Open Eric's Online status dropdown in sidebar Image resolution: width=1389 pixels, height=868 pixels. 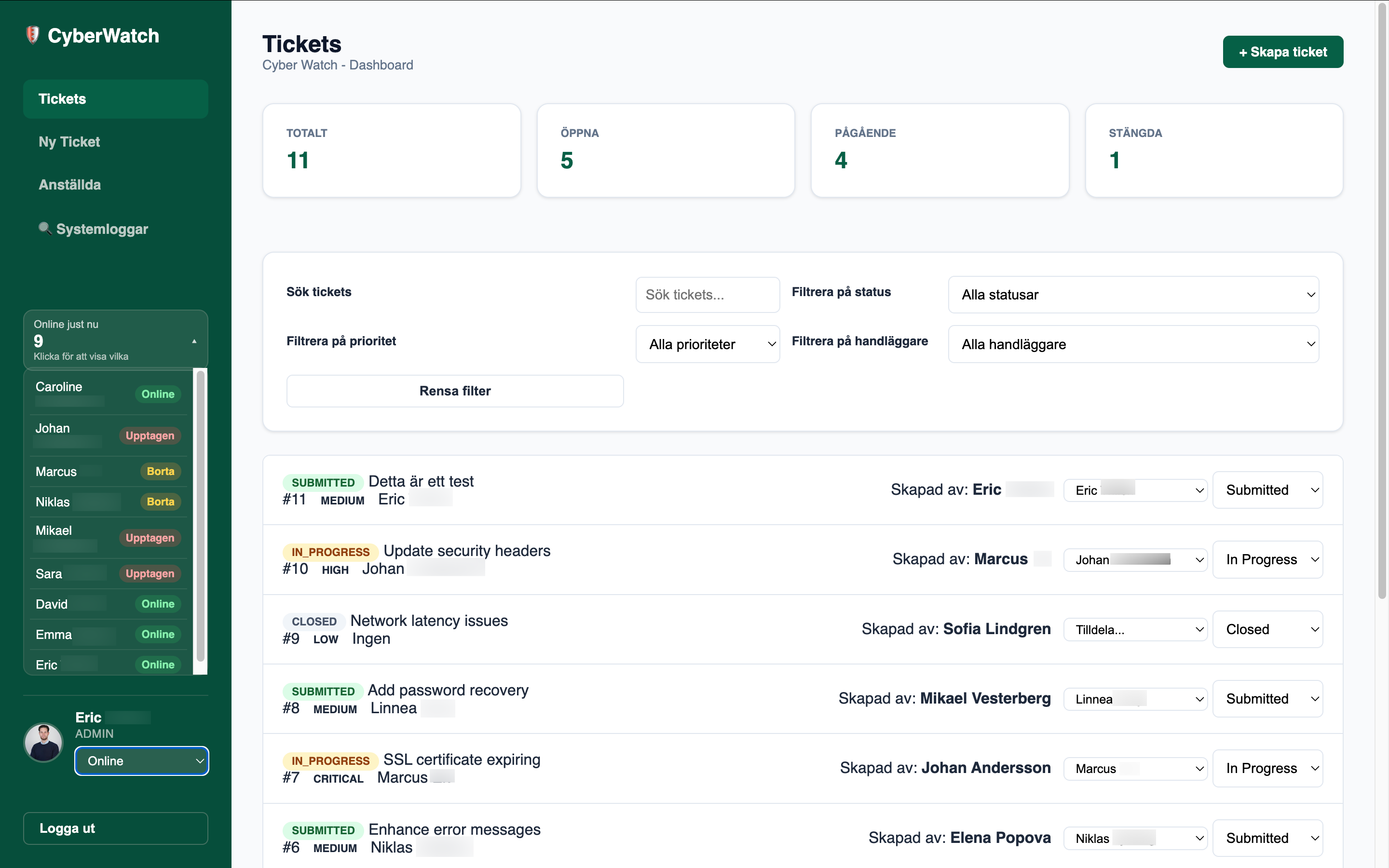(142, 760)
